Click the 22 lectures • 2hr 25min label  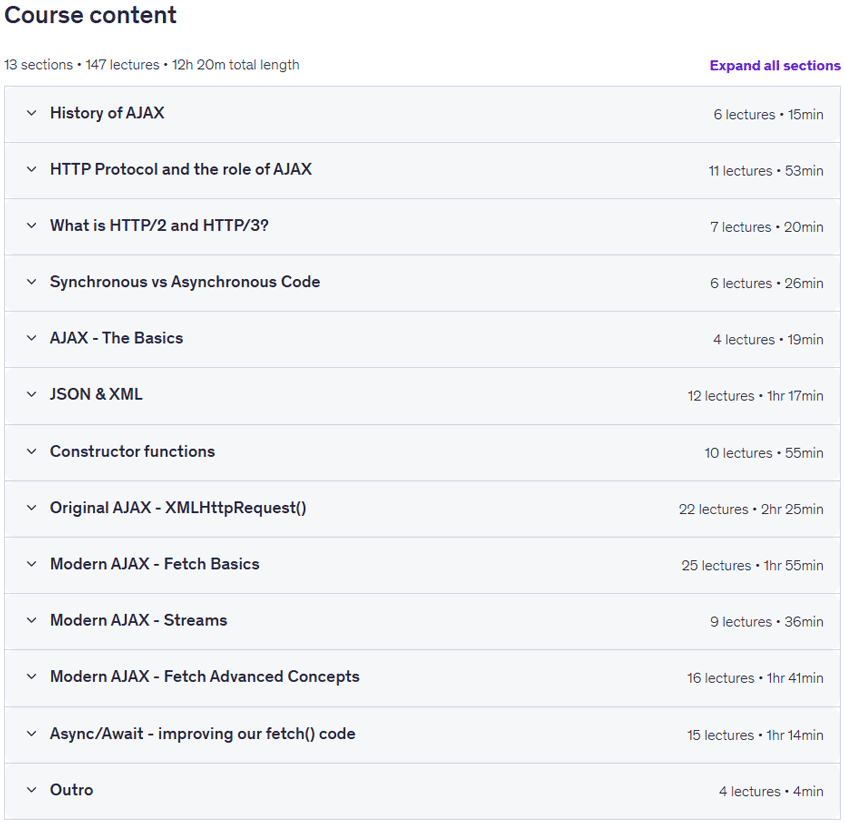point(751,509)
